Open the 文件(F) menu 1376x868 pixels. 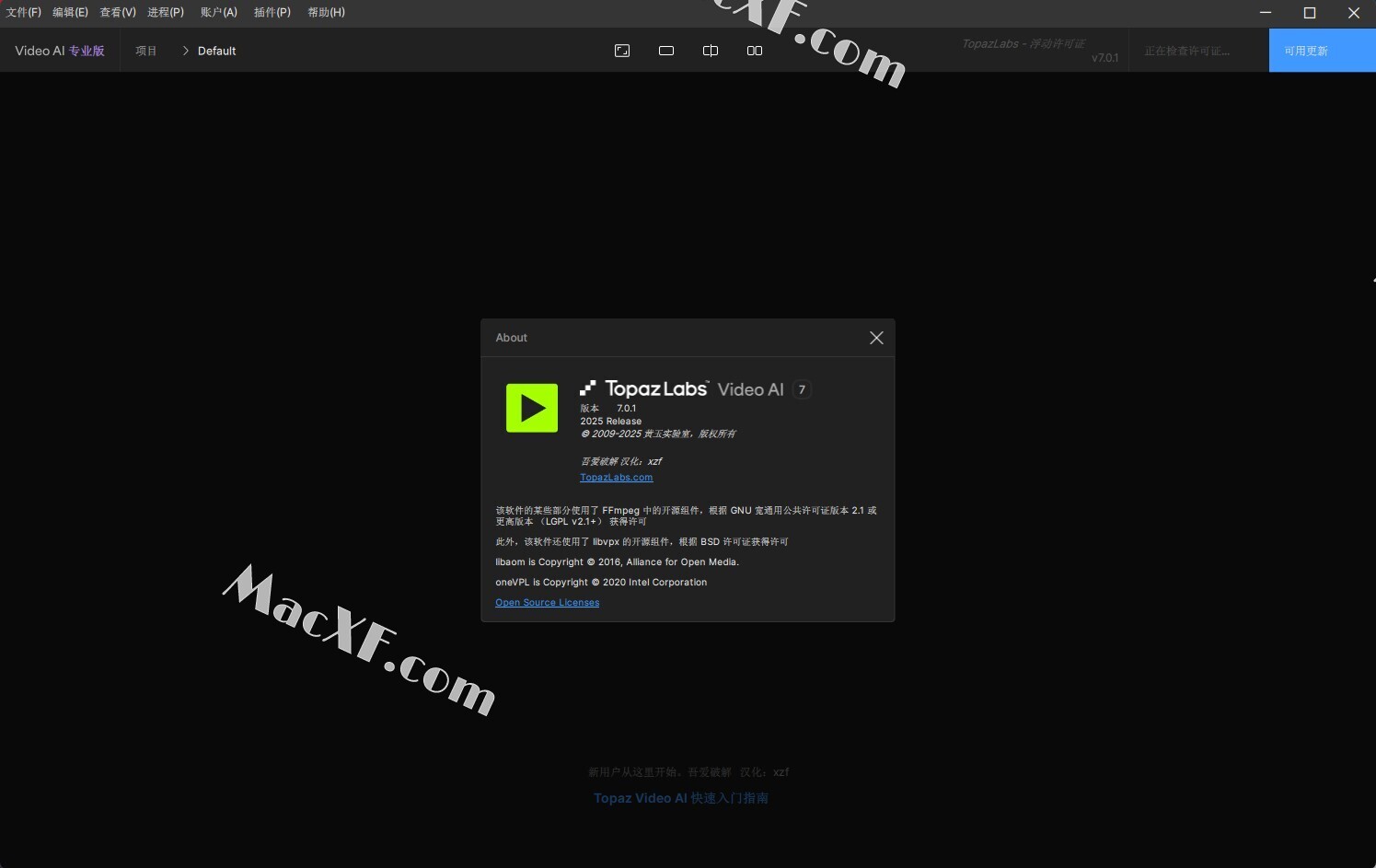(23, 12)
